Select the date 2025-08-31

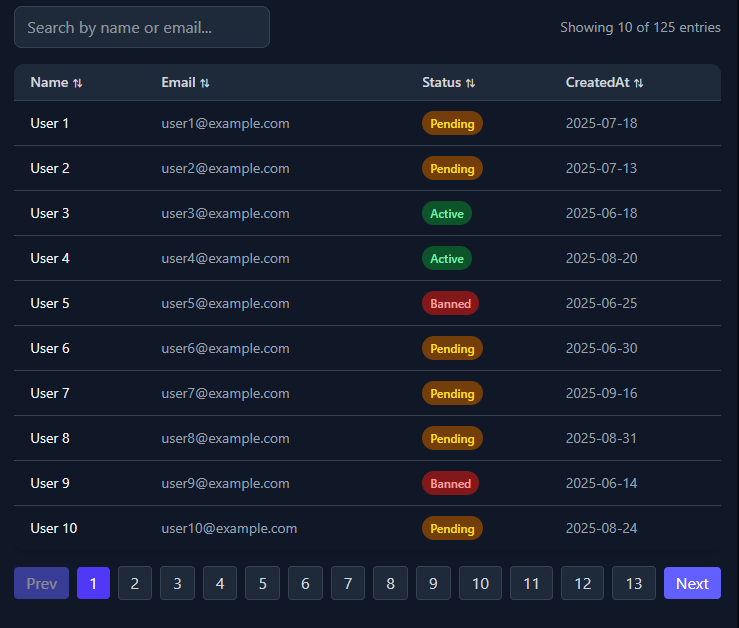click(601, 438)
